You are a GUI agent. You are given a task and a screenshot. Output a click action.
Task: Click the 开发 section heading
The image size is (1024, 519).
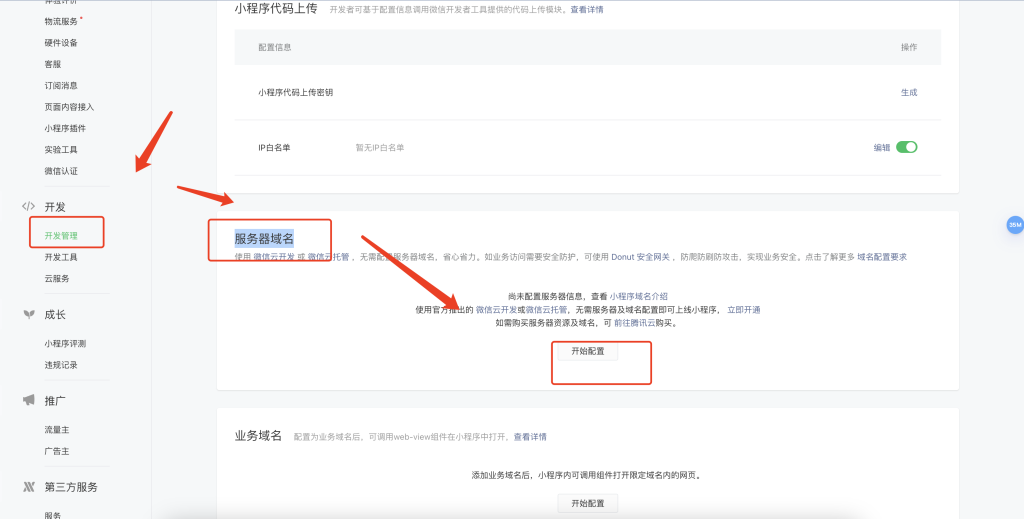(55, 207)
